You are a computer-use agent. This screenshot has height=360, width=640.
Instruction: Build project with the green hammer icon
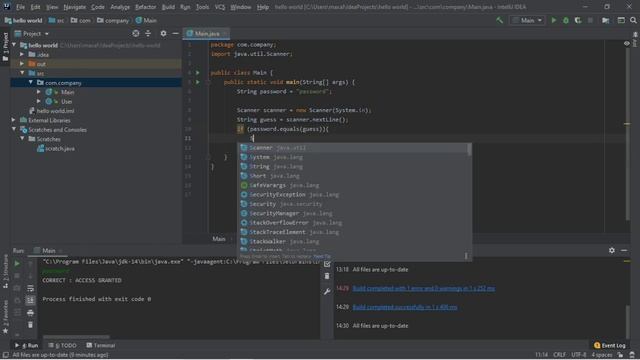point(500,20)
